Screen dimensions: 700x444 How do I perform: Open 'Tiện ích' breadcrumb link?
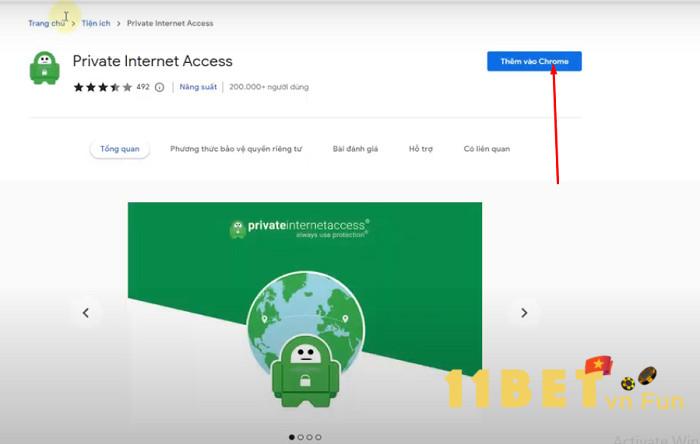(x=96, y=23)
